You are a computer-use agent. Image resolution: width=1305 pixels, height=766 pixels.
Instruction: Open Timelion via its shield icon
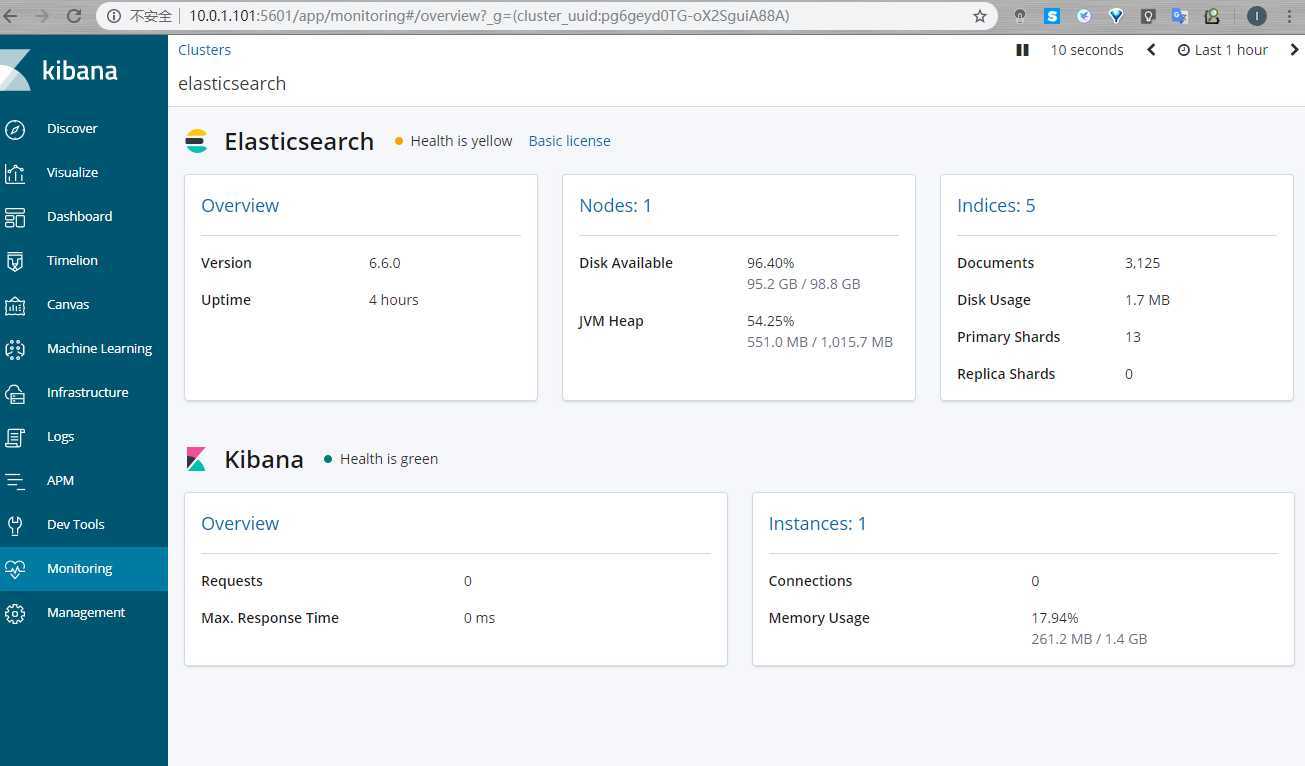15,261
